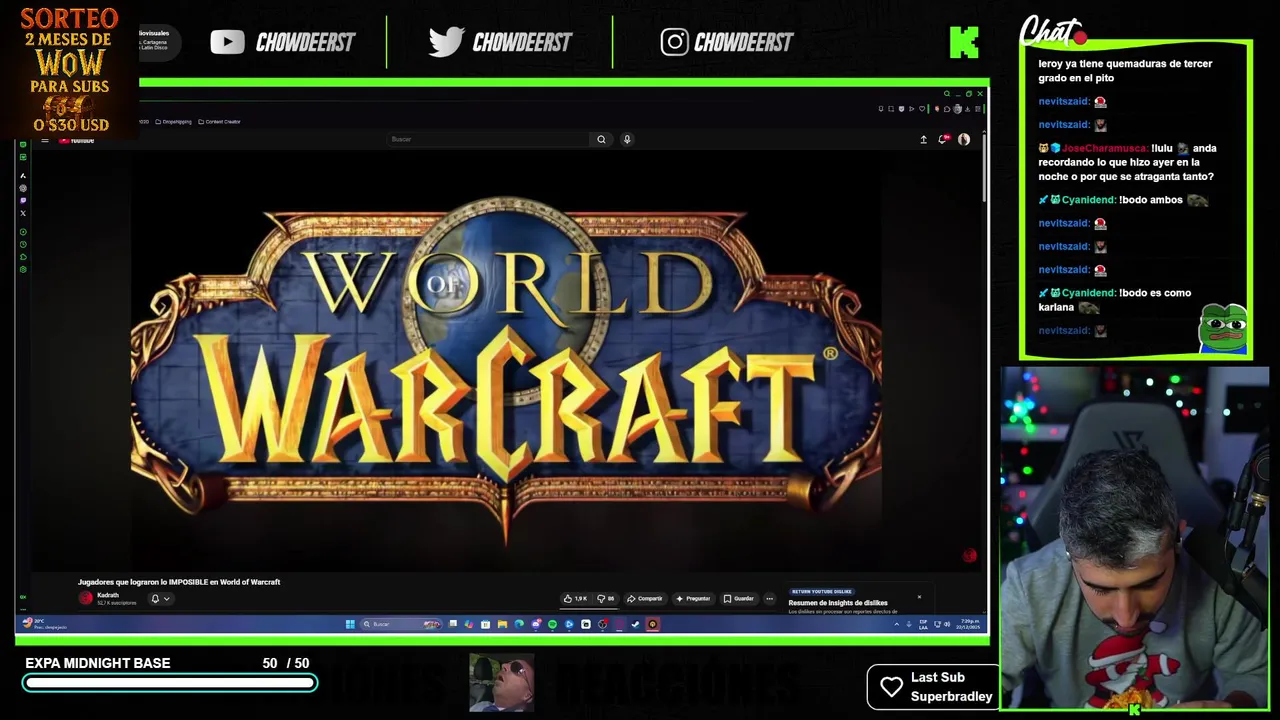Viewport: 1280px width, 720px height.
Task: Open the YouTube hamburger guide menu
Action: tap(45, 140)
